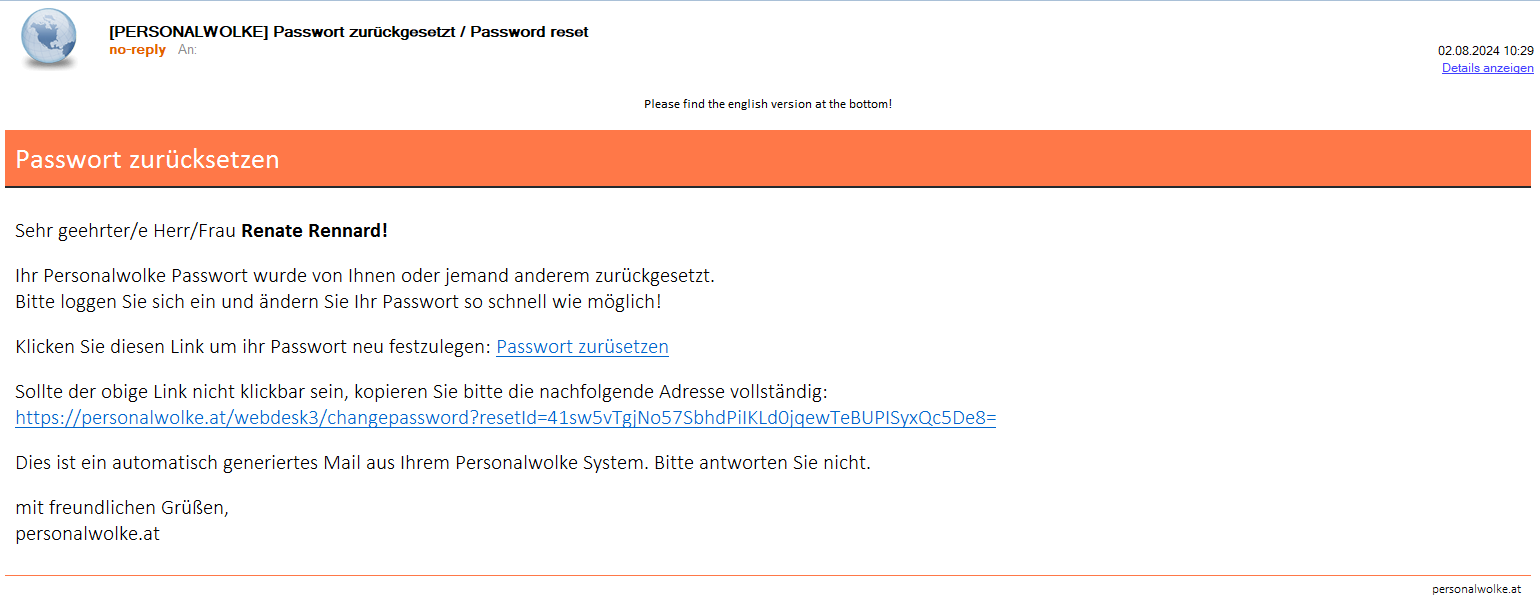Select the bold name Renate Rennard
This screenshot has width=1540, height=609.
click(314, 231)
